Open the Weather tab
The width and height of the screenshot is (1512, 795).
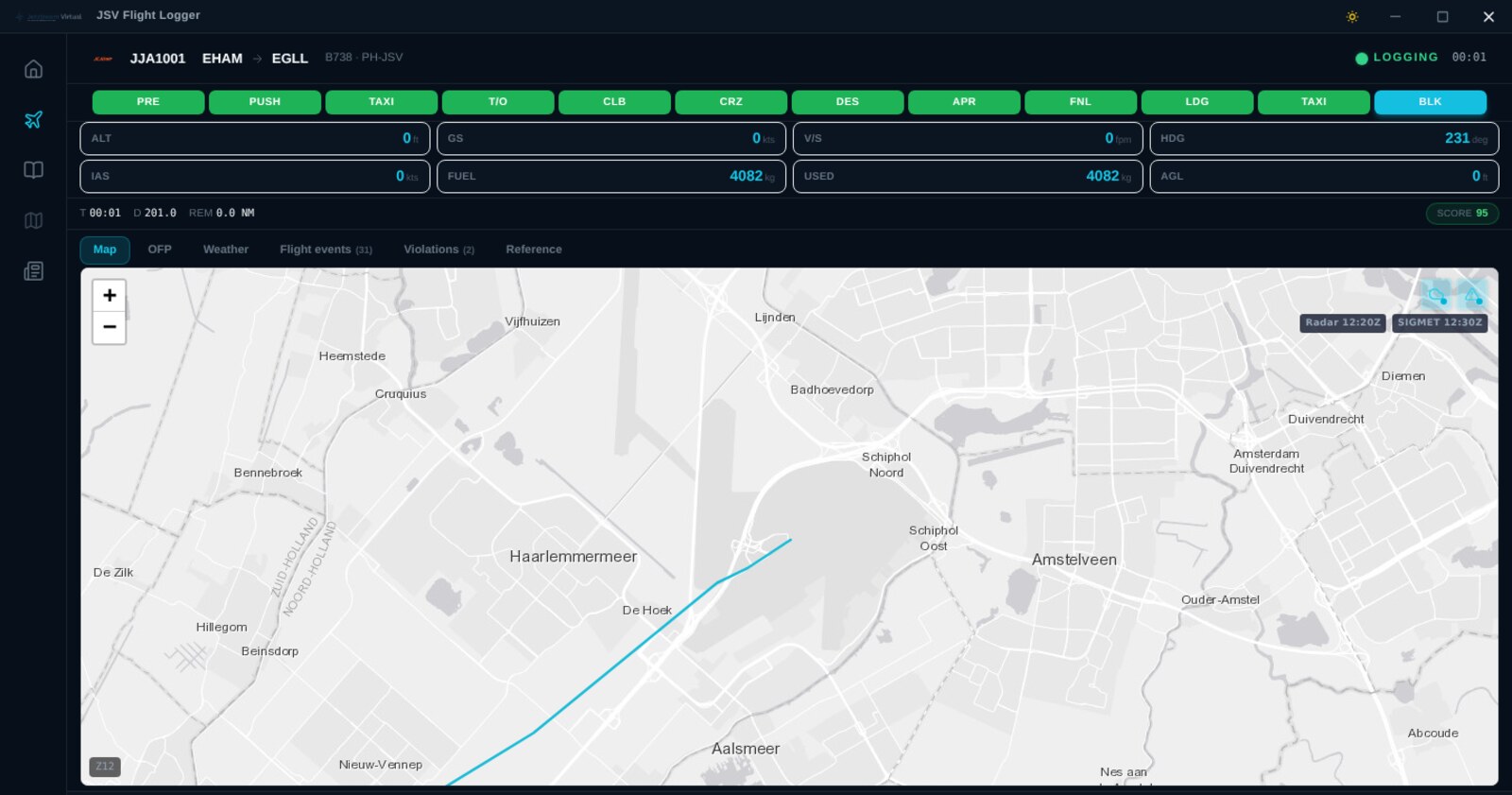pyautogui.click(x=226, y=250)
